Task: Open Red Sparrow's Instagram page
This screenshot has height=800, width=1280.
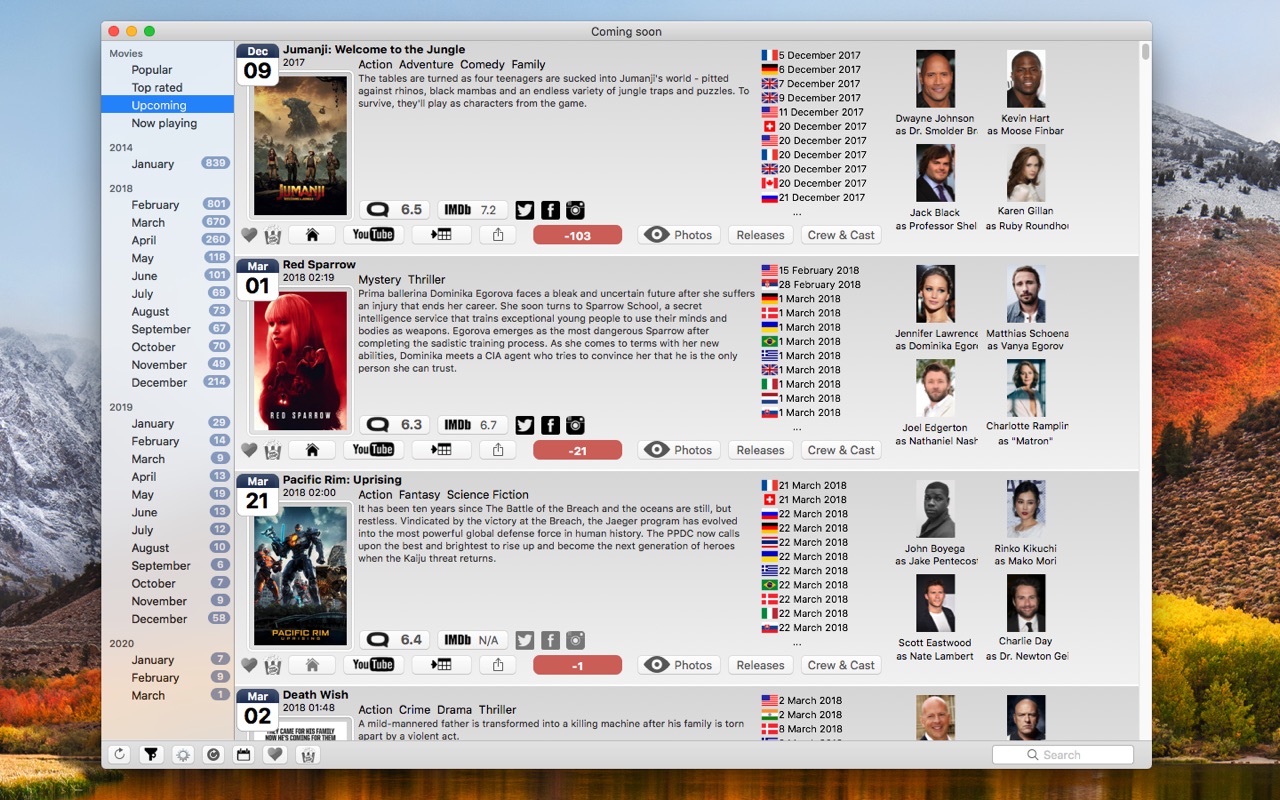Action: coord(575,425)
